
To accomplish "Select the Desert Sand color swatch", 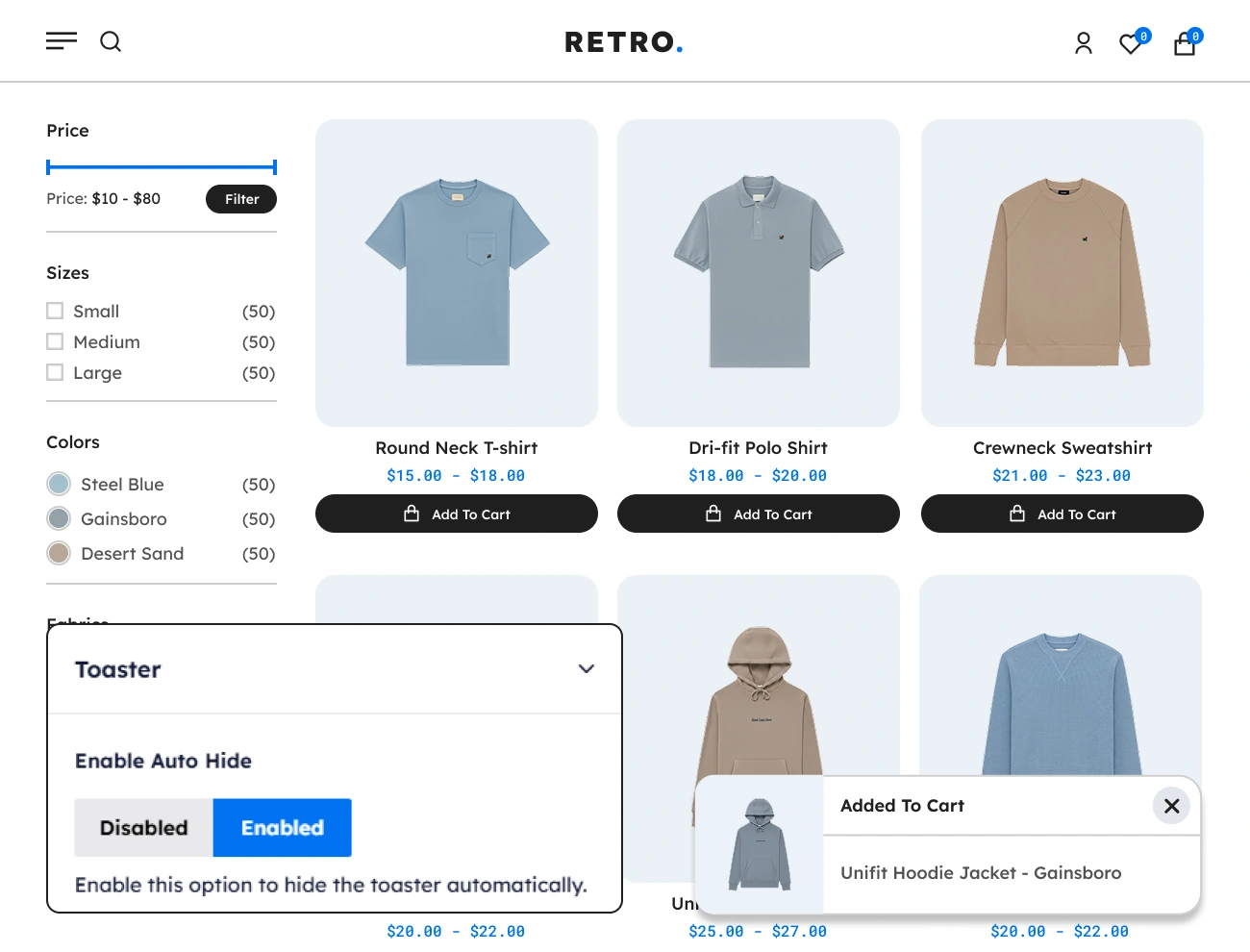I will pos(59,553).
